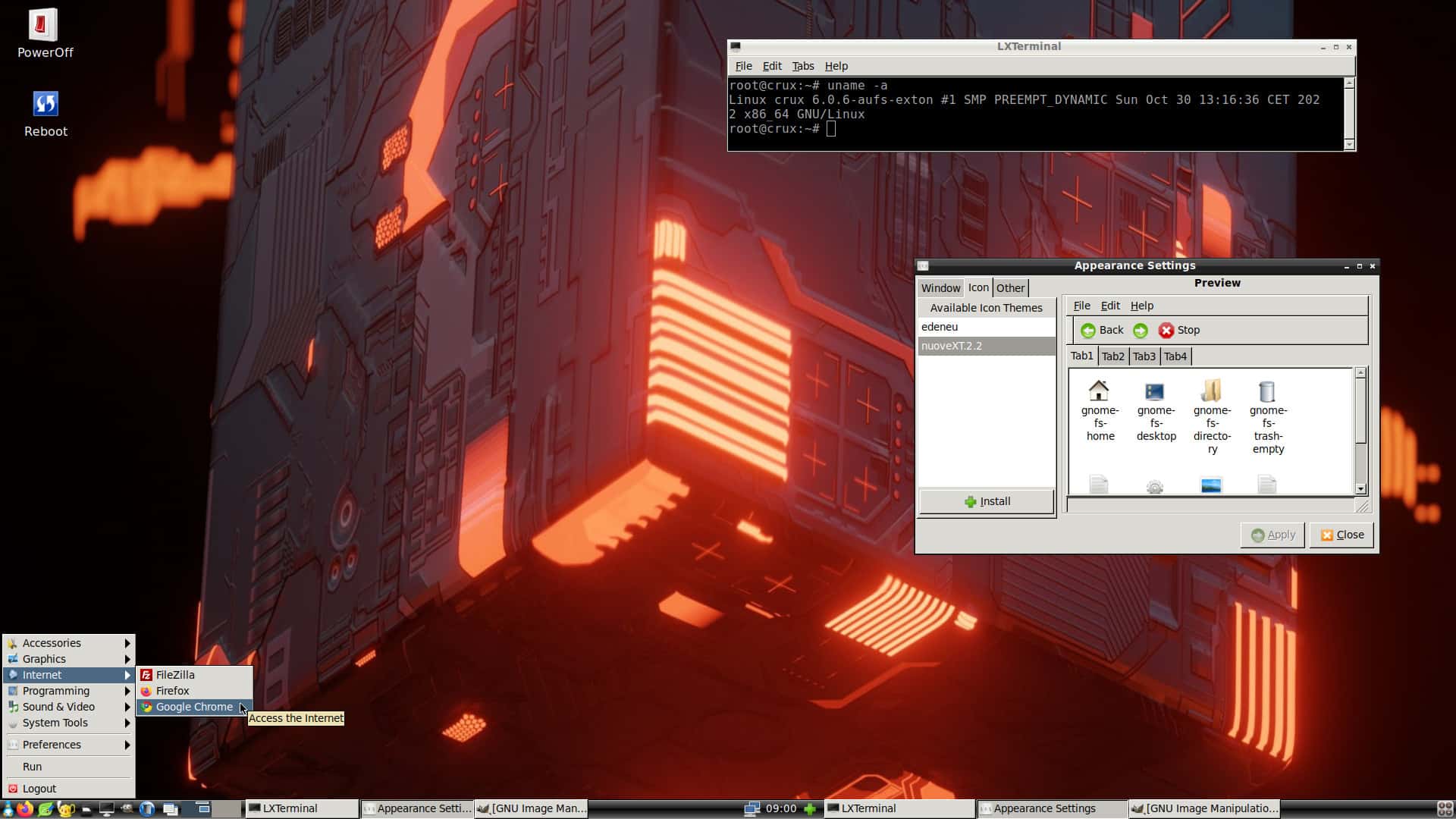
Task: Open the Preview pane's File menu
Action: (x=1081, y=306)
